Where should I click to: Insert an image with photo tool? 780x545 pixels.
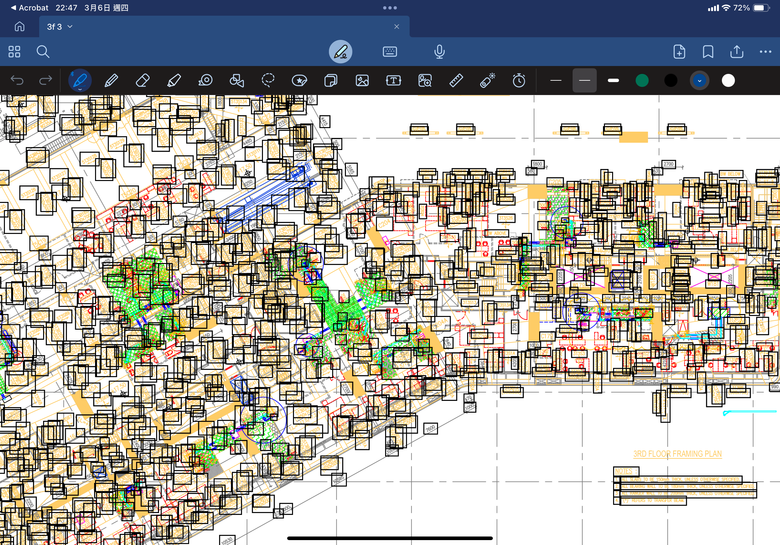coord(362,80)
